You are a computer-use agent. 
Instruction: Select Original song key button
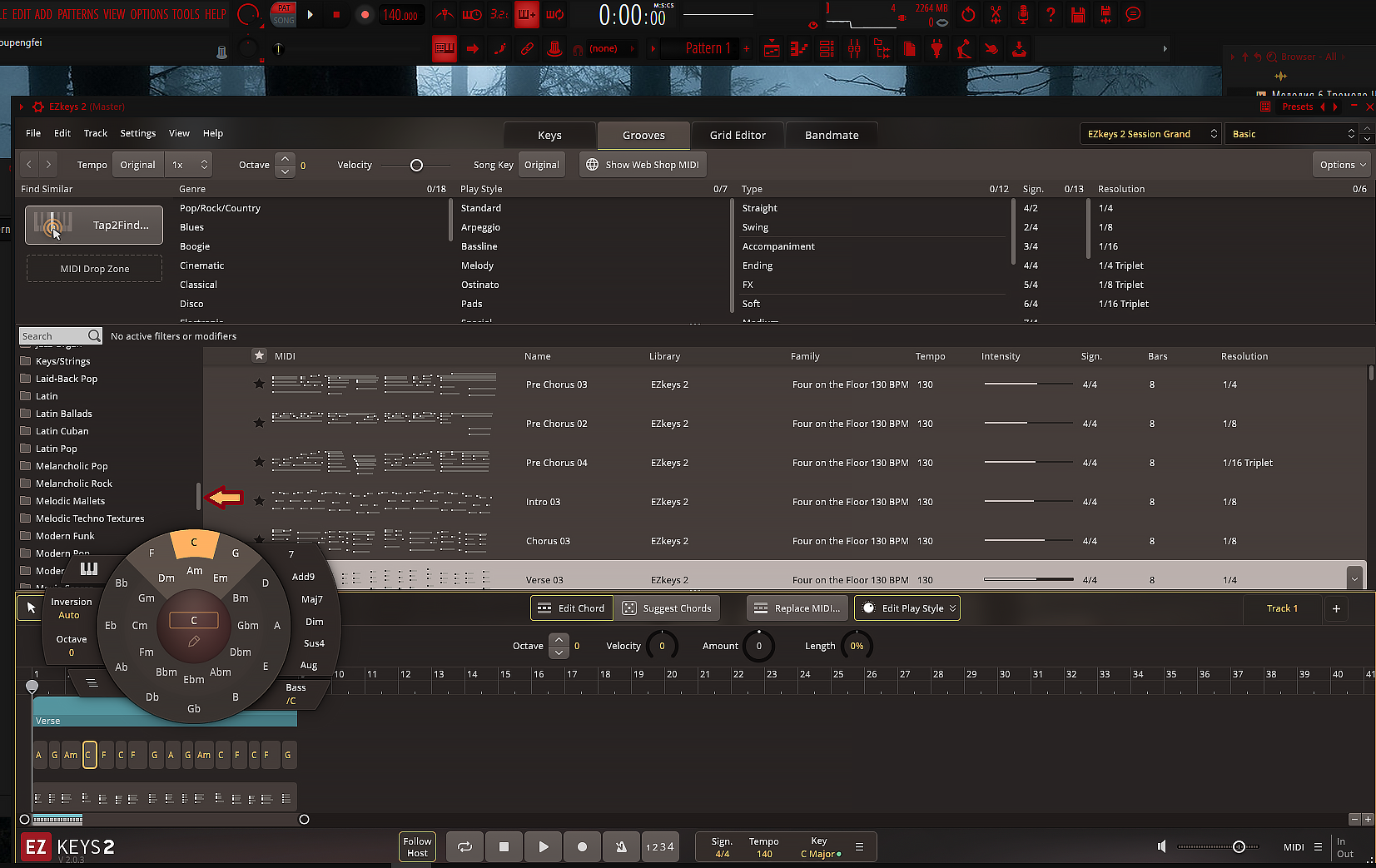[x=542, y=165]
